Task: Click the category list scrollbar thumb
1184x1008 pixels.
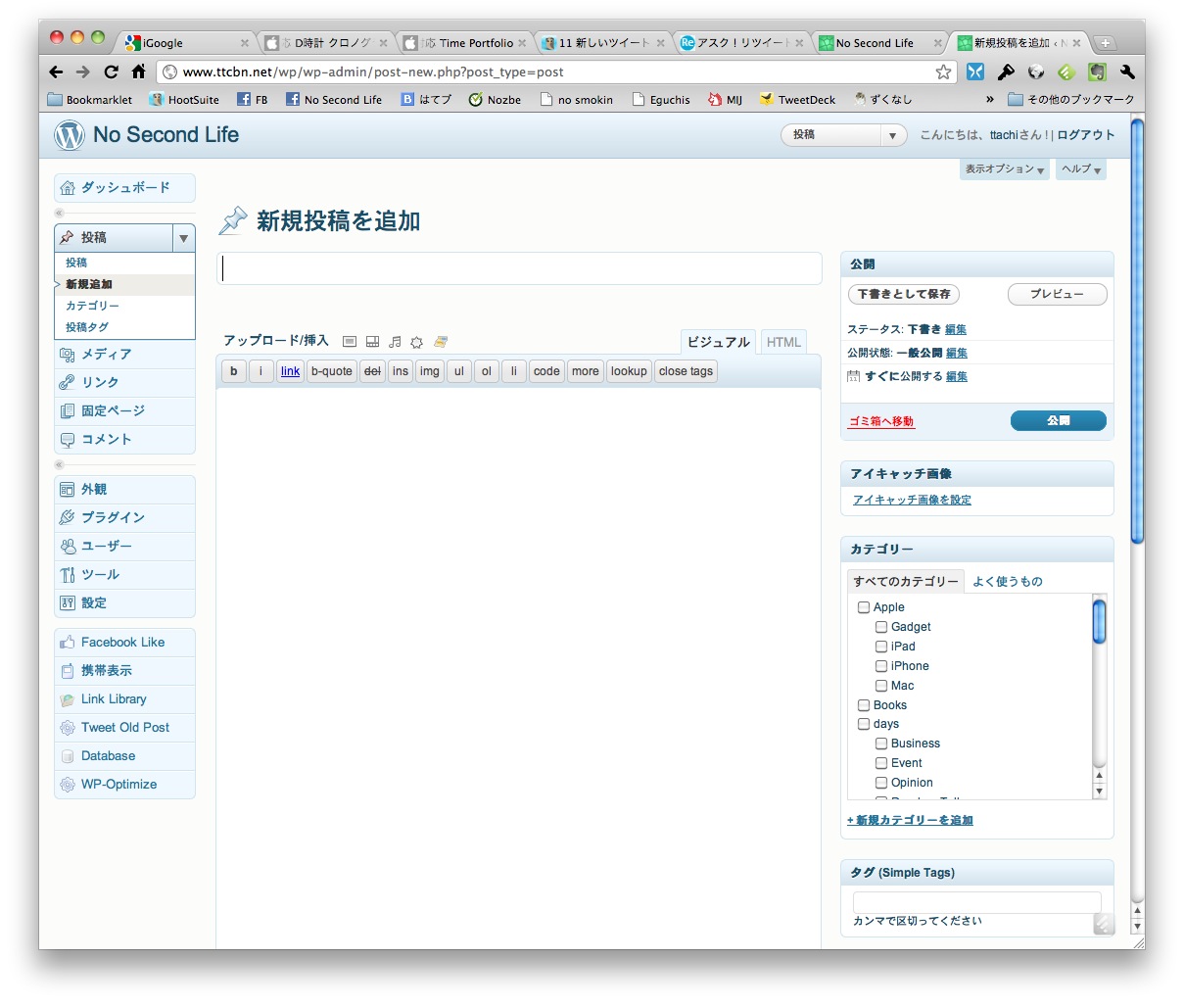Action: click(x=1099, y=621)
